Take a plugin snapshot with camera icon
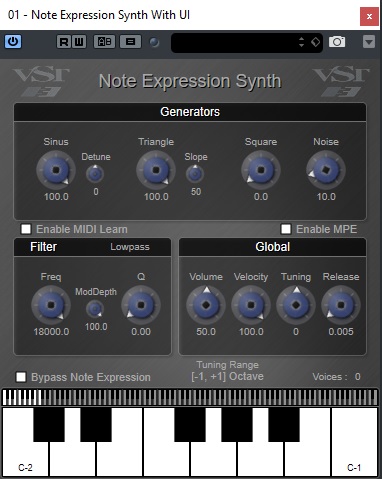The height and width of the screenshot is (479, 382). click(337, 42)
